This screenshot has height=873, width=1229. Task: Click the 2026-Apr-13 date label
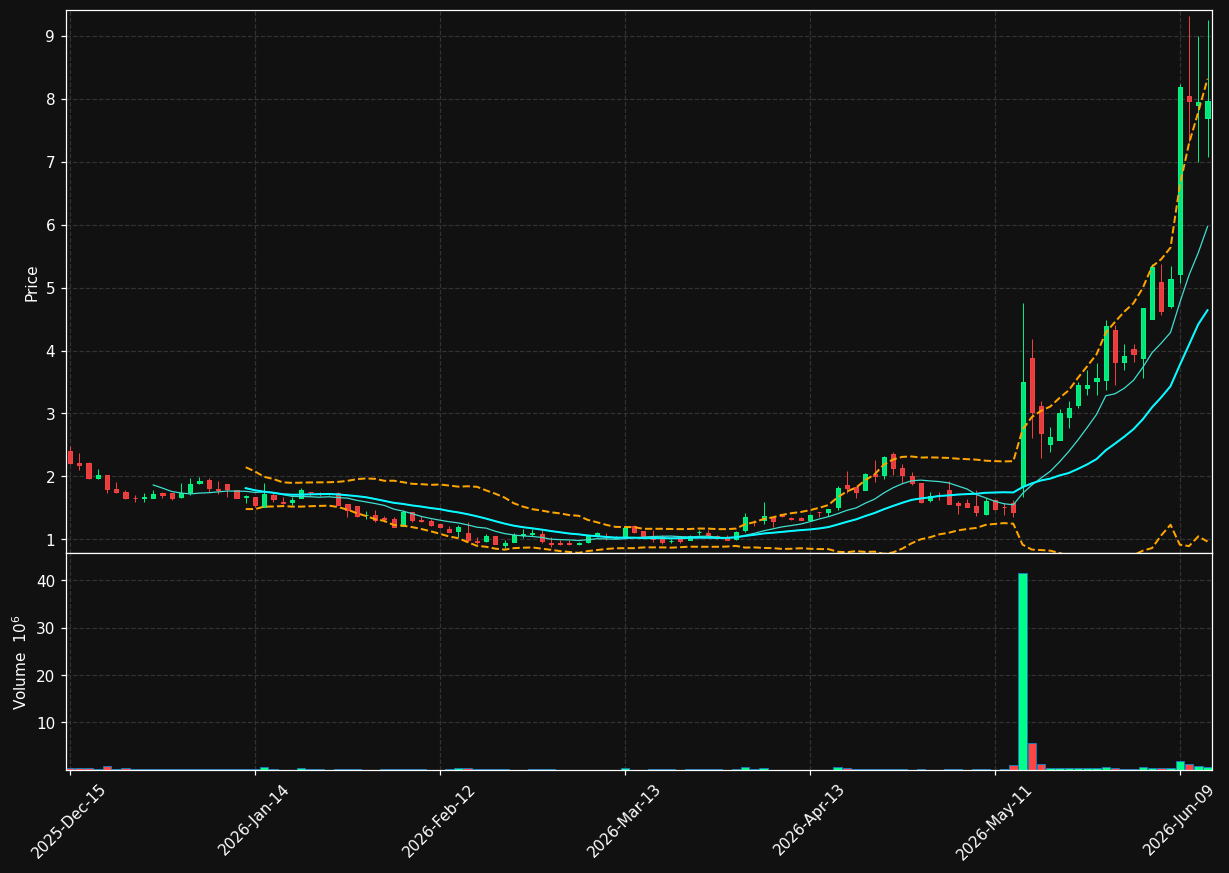[808, 821]
